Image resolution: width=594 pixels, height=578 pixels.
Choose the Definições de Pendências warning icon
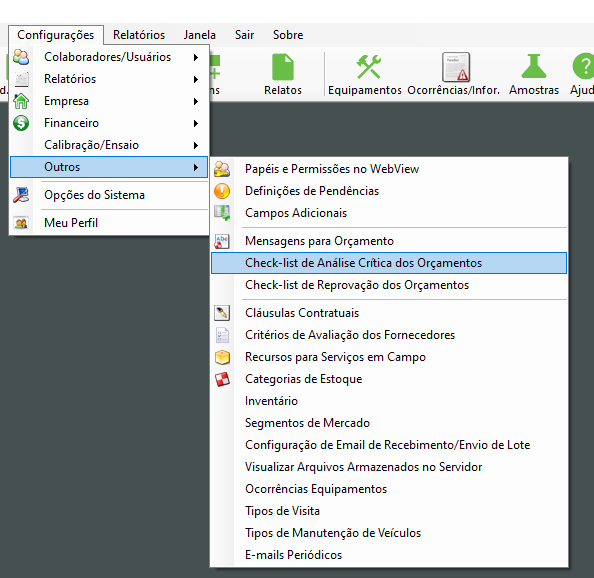(222, 191)
